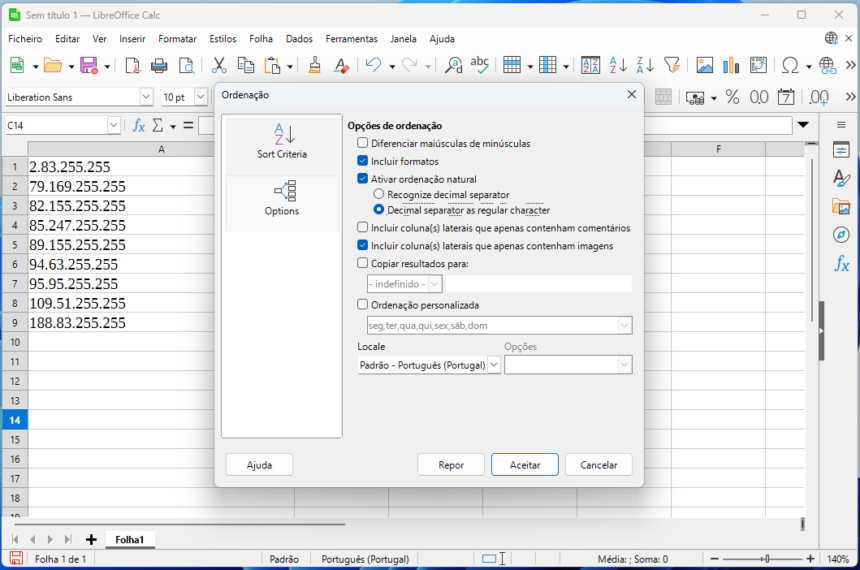Image resolution: width=860 pixels, height=570 pixels.
Task: Click the Undo arrow icon
Action: tap(374, 66)
